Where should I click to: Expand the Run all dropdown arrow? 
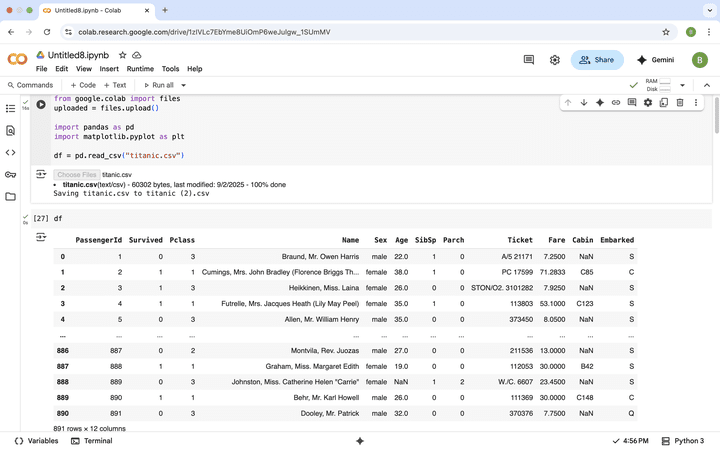pyautogui.click(x=183, y=85)
